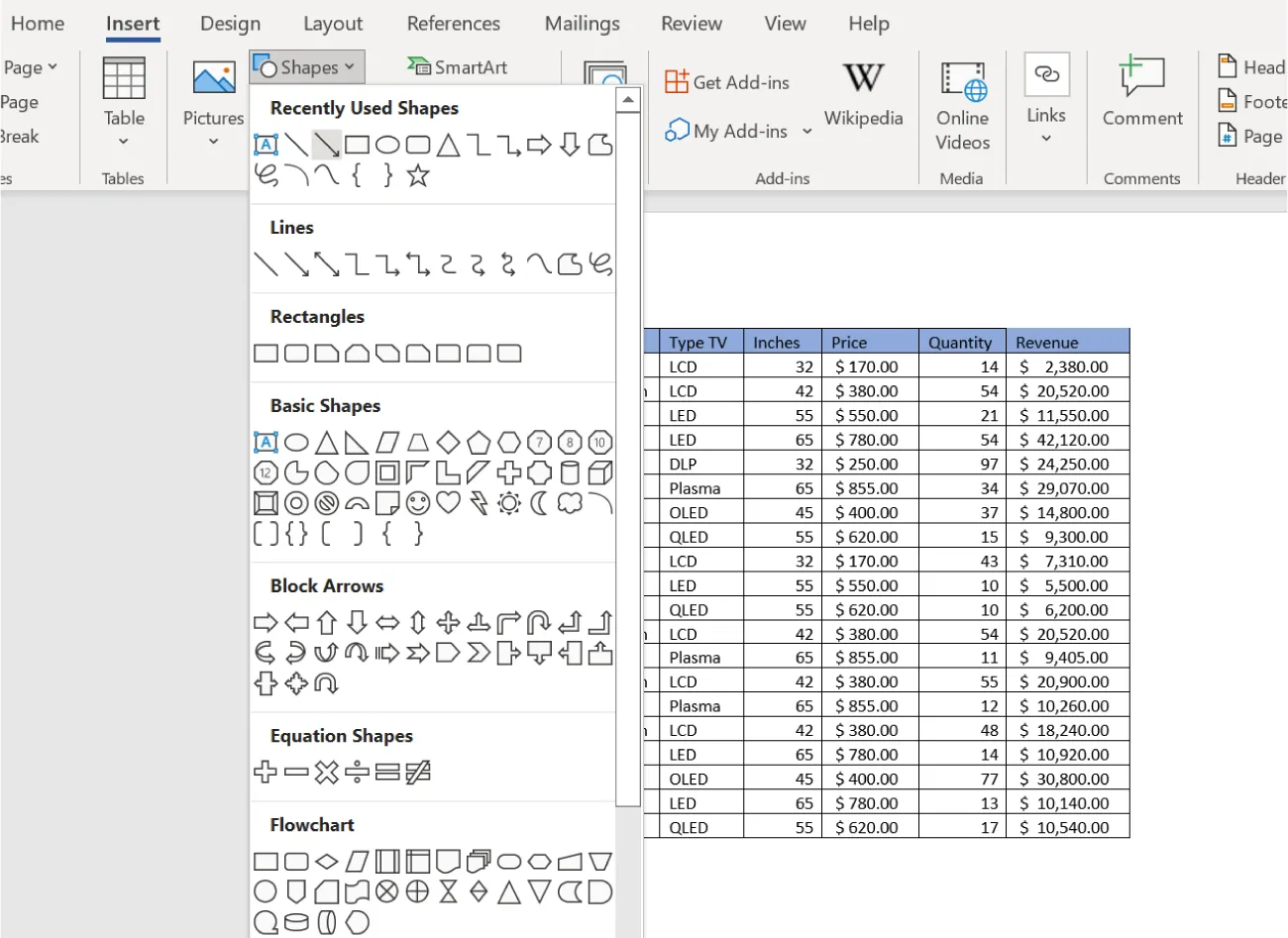This screenshot has width=1288, height=938.
Task: Select the cylinder shape under Flowchart
Action: click(295, 922)
